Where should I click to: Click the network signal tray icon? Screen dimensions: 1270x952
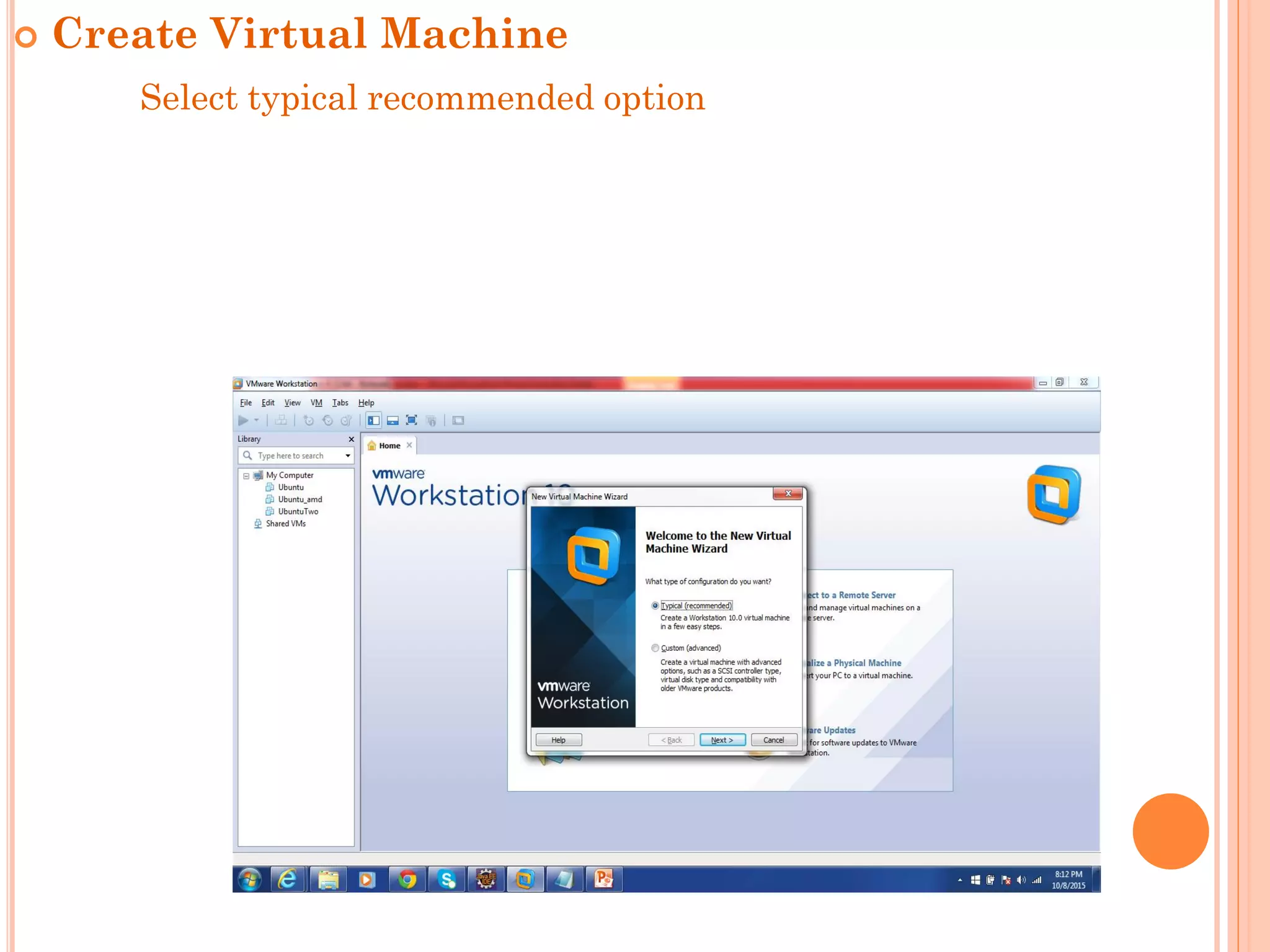click(1037, 880)
